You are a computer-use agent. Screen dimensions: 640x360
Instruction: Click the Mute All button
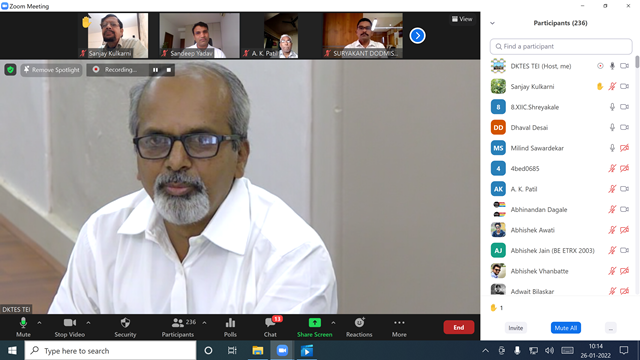(566, 328)
